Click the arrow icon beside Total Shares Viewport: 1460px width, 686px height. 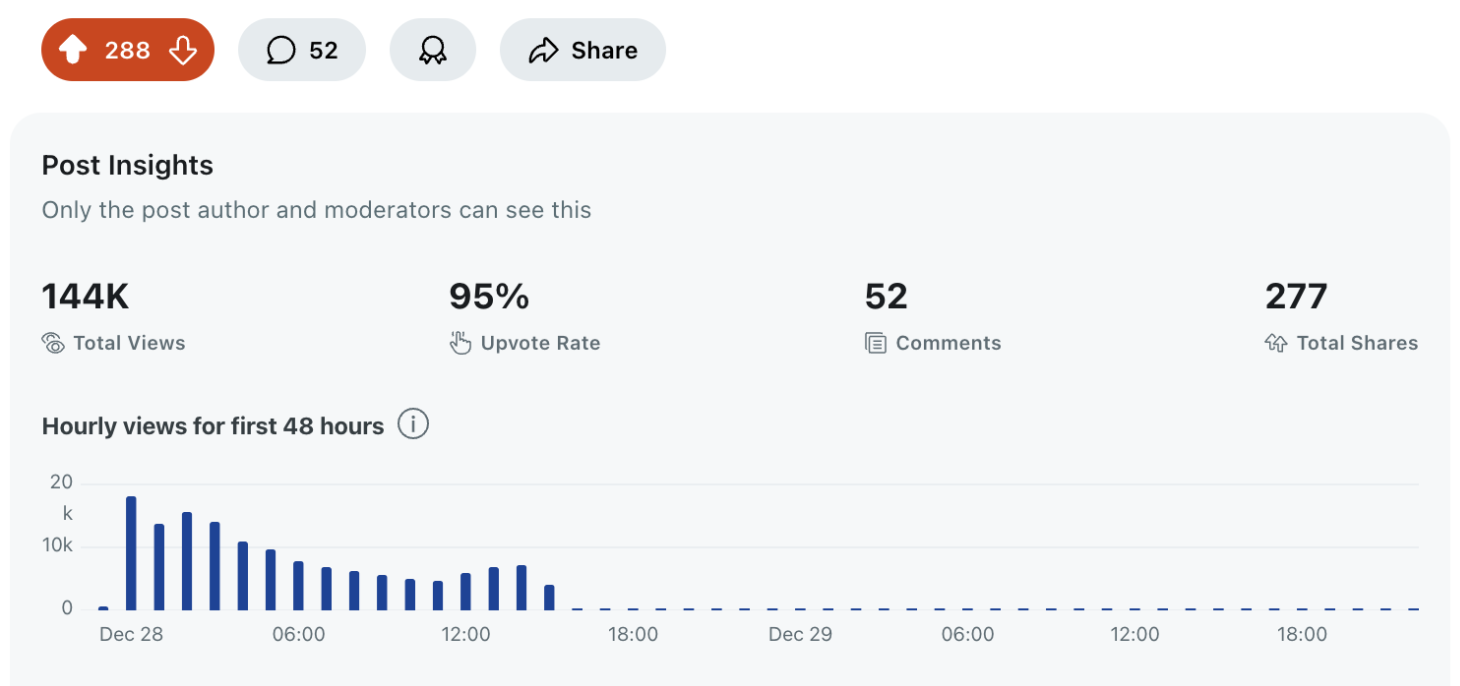pyautogui.click(x=1276, y=343)
